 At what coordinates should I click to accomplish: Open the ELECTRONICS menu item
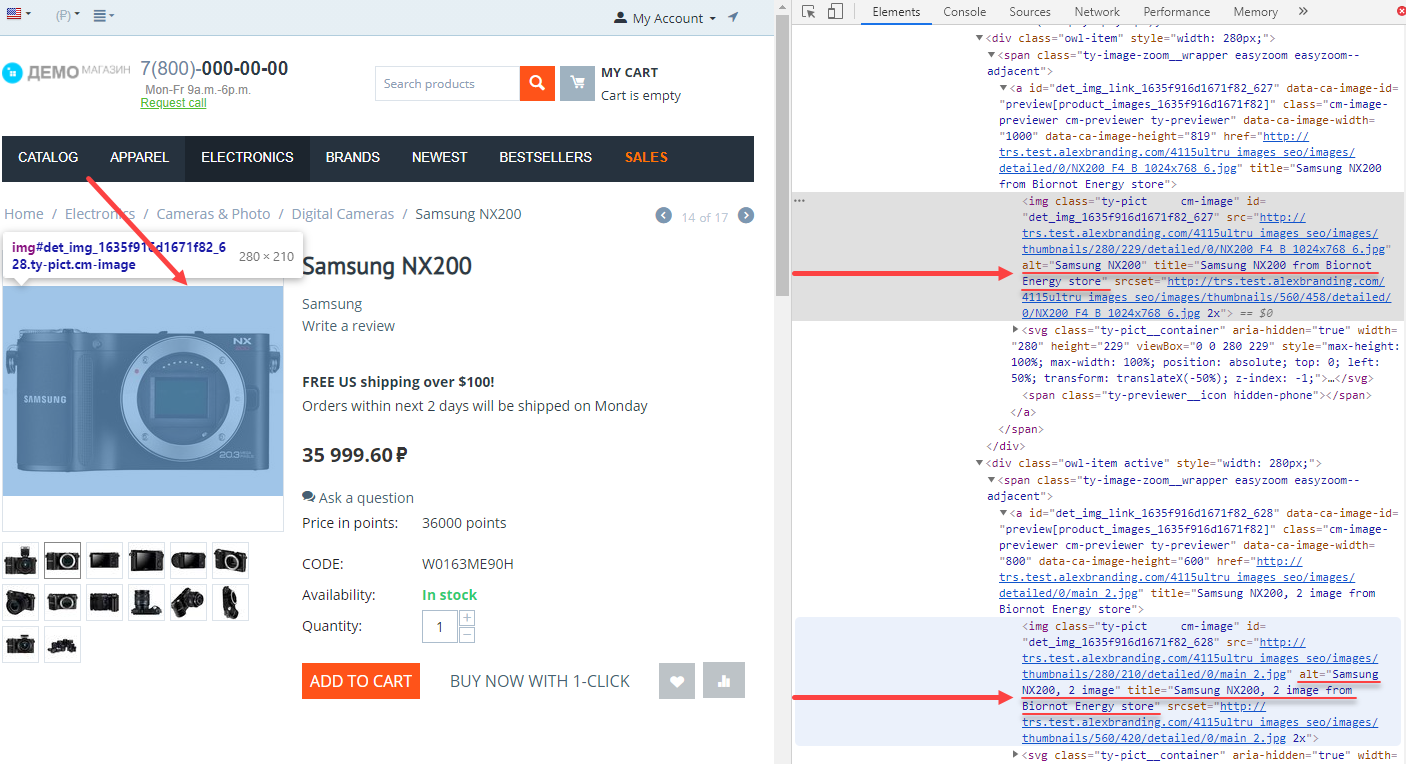point(247,157)
